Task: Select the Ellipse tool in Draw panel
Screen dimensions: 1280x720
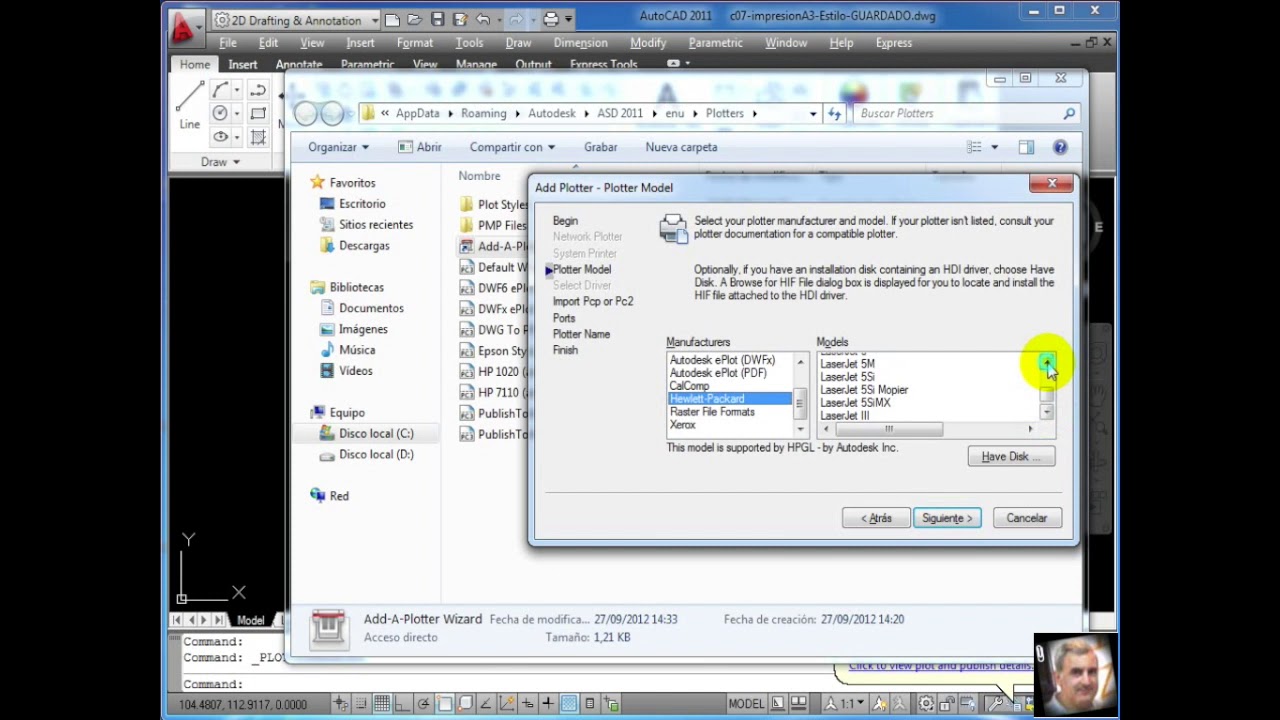Action: (x=220, y=137)
